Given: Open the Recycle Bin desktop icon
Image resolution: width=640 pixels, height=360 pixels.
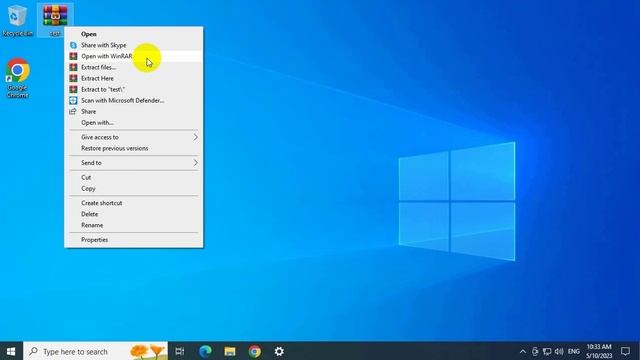Looking at the screenshot, I should point(17,20).
